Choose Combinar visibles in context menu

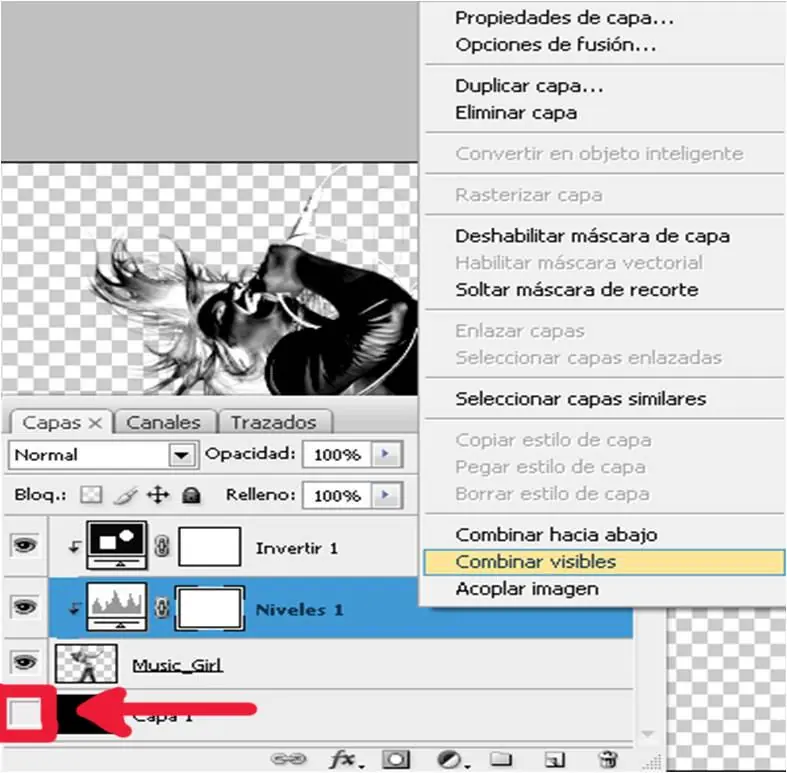(x=604, y=562)
